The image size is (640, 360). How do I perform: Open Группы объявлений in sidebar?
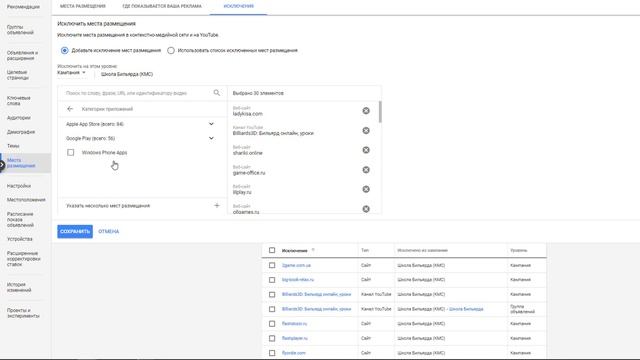(x=20, y=30)
